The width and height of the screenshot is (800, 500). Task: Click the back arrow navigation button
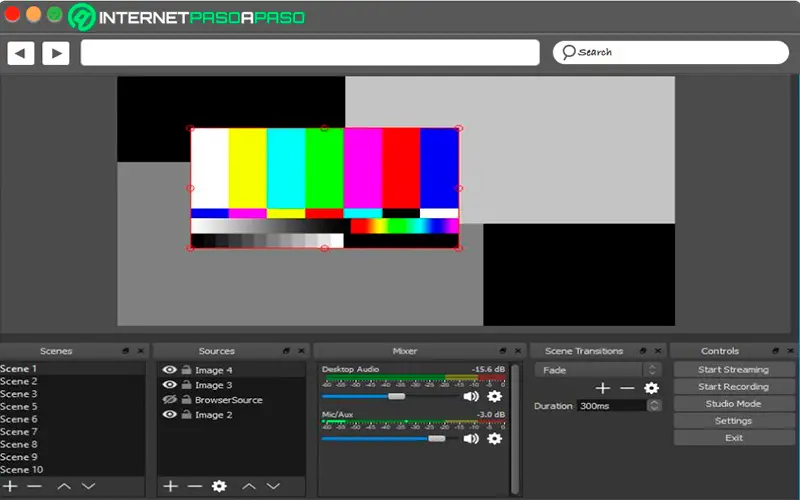point(21,53)
